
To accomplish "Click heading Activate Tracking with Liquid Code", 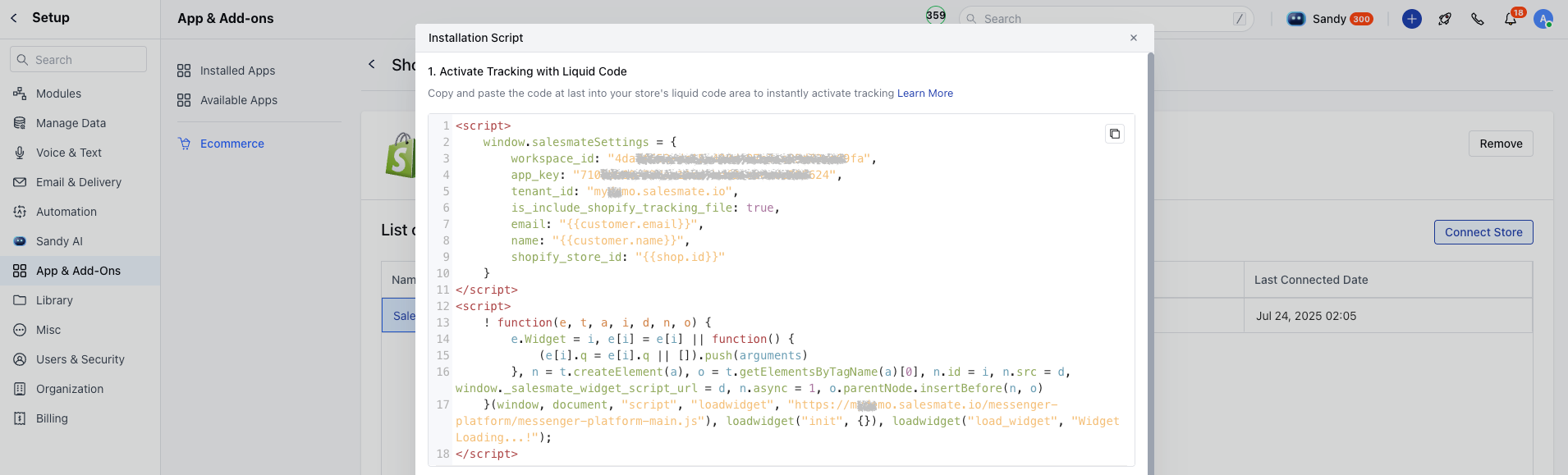I will (527, 71).
